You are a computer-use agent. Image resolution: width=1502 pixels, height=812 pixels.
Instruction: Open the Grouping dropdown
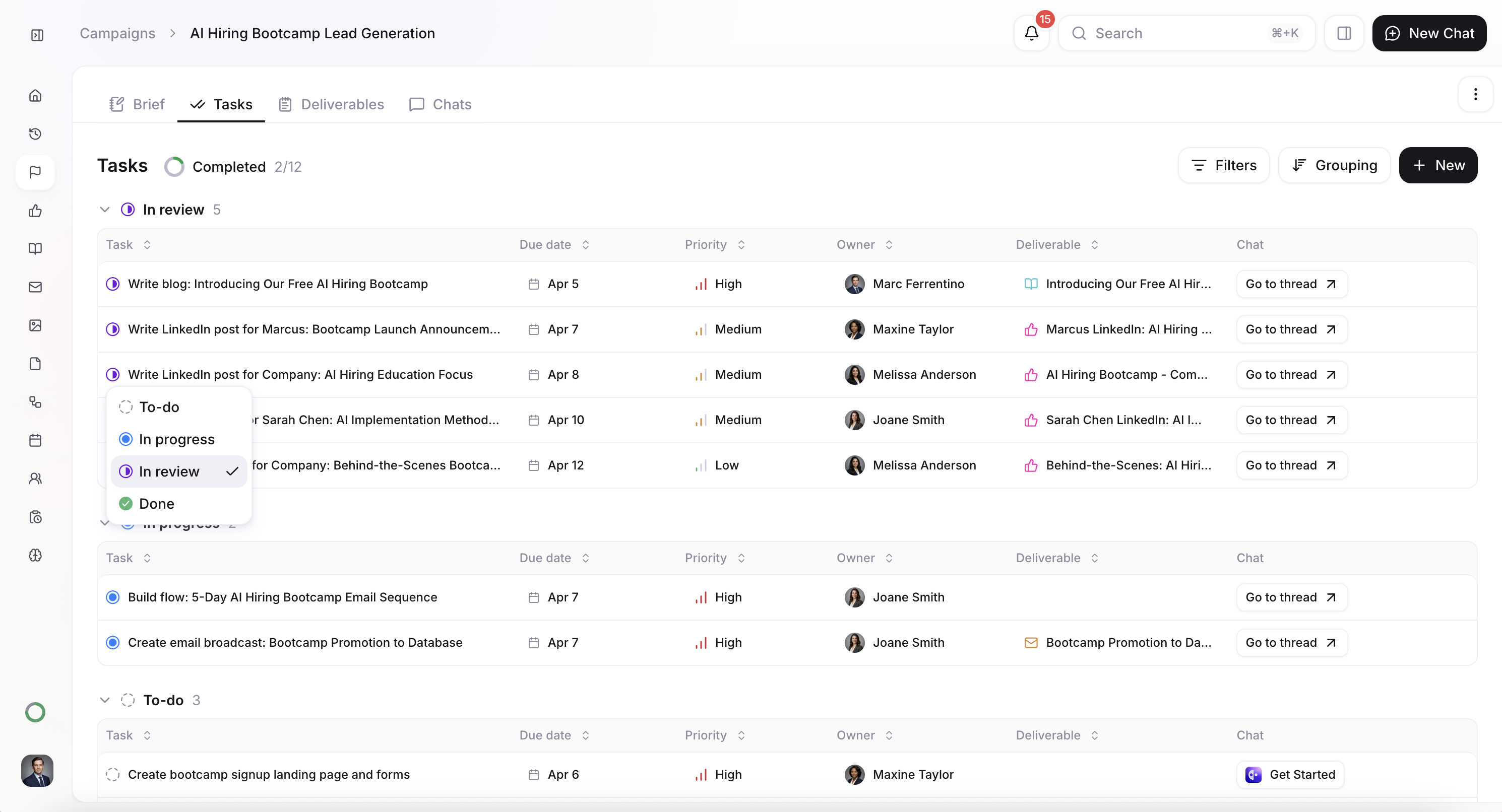[x=1334, y=166]
